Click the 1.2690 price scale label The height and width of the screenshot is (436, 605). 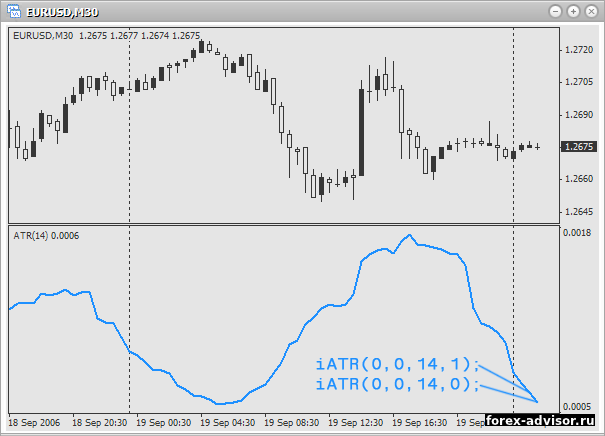pyautogui.click(x=579, y=115)
